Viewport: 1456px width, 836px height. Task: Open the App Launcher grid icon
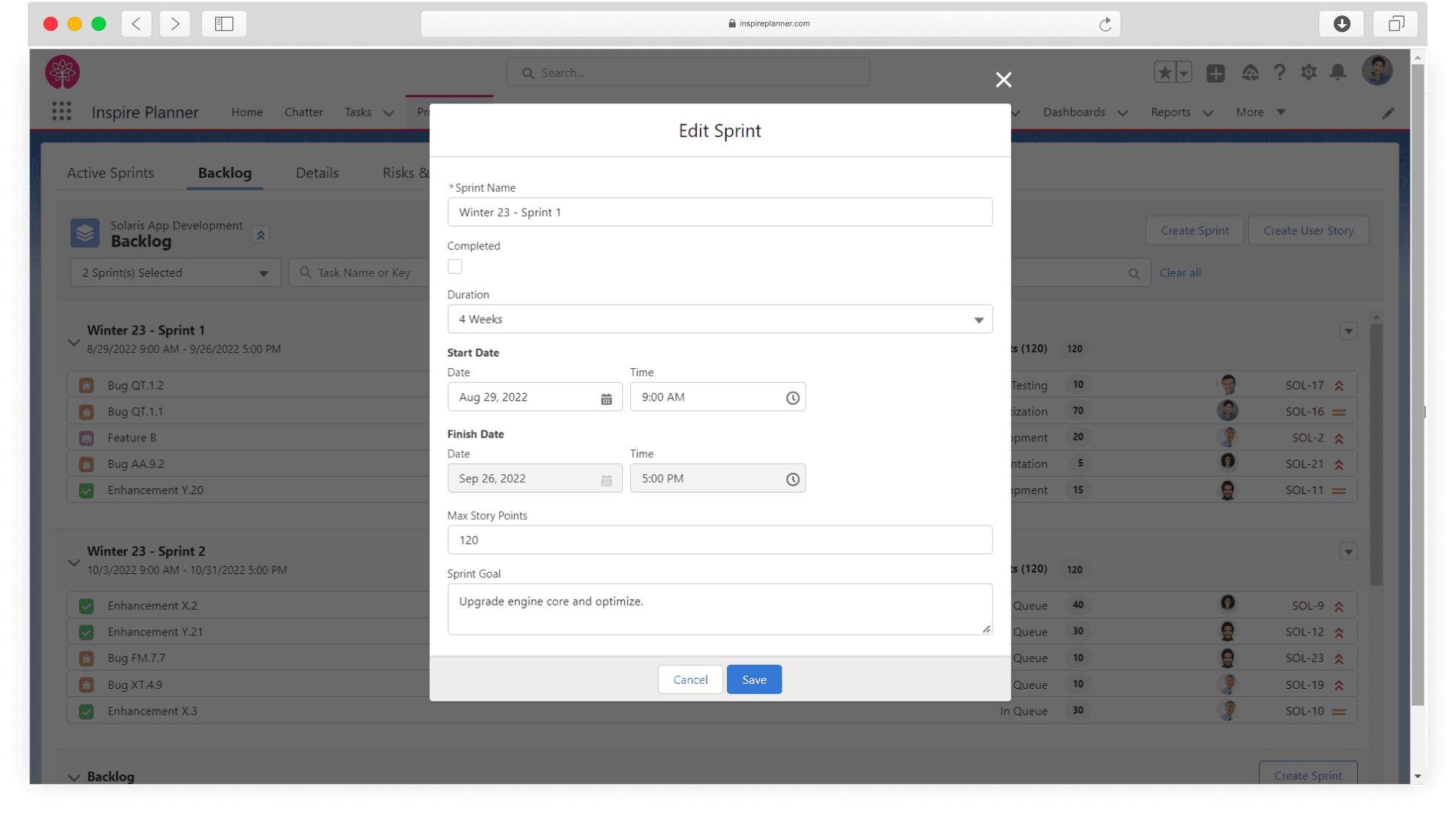(61, 111)
